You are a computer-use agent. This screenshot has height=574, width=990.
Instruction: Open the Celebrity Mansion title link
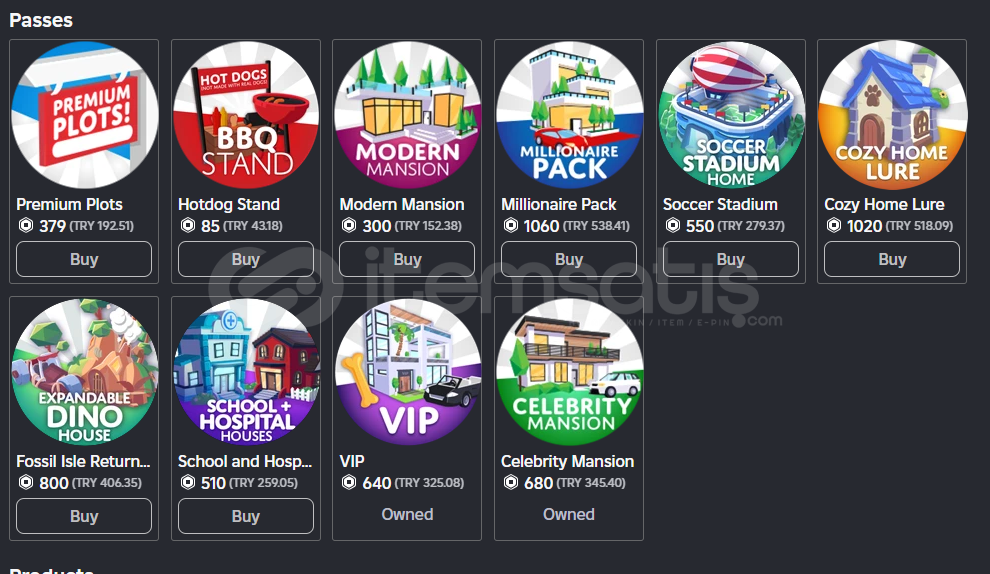(x=568, y=462)
